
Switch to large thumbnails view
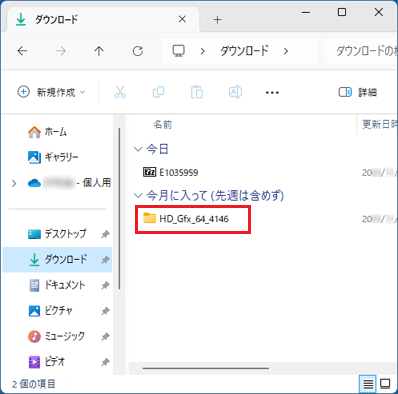coord(385,384)
